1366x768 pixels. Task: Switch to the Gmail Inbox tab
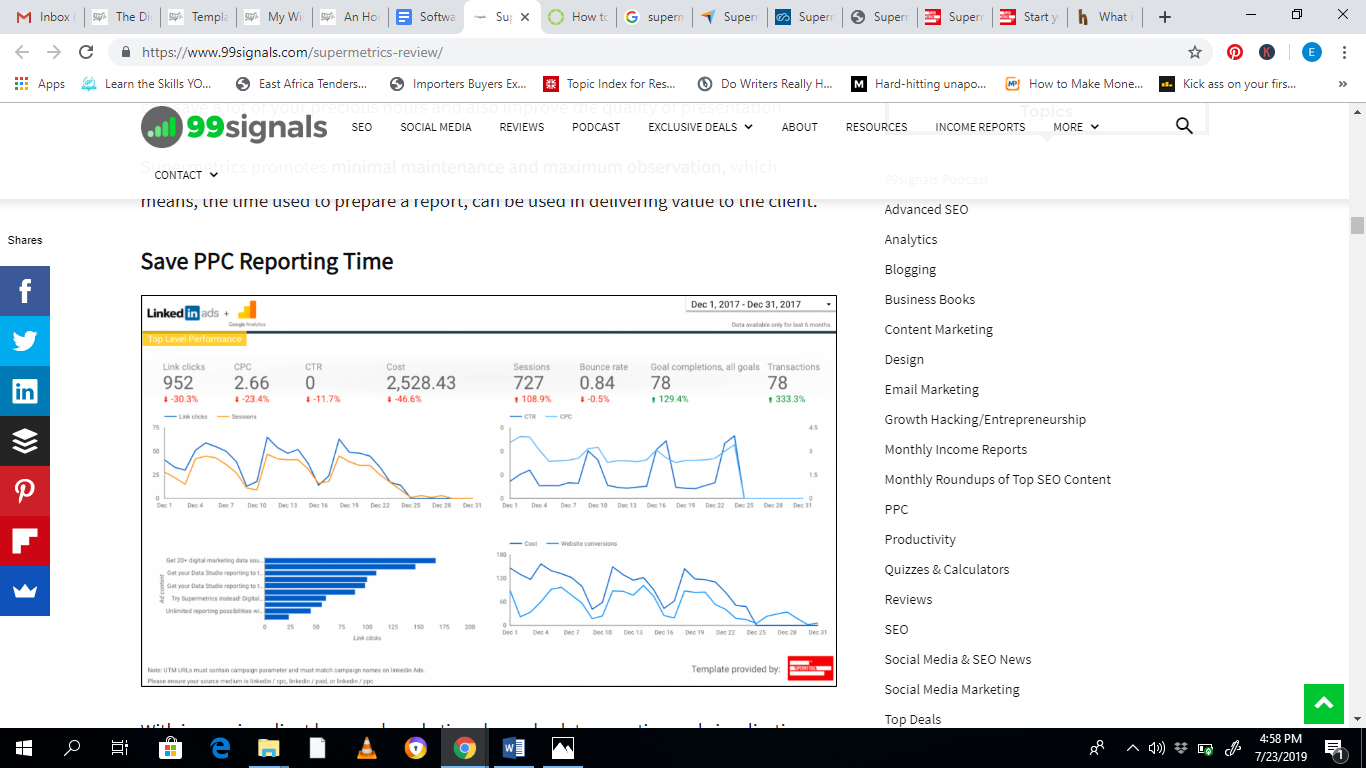pos(44,17)
